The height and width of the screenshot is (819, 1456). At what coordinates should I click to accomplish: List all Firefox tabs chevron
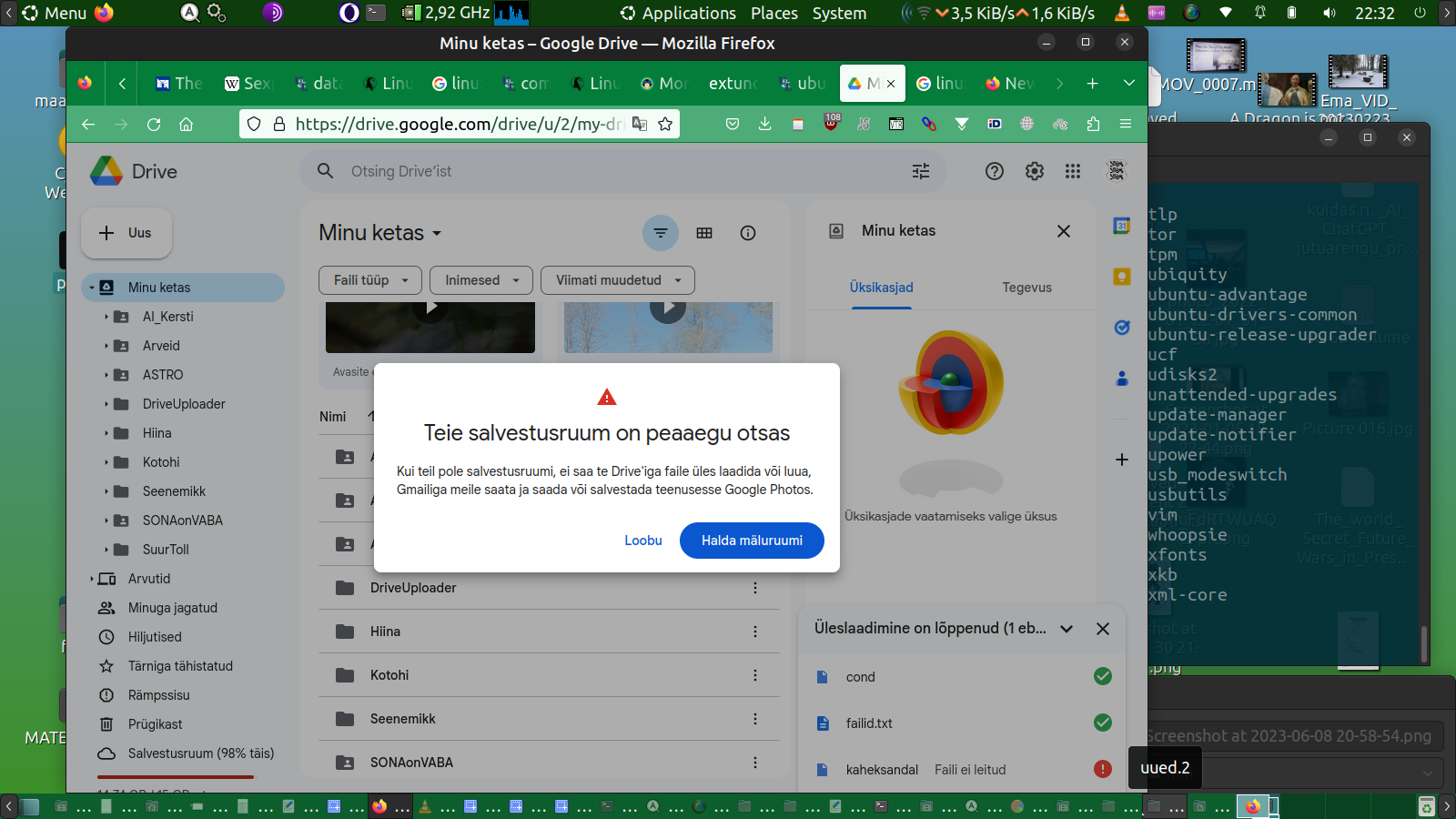[1129, 83]
